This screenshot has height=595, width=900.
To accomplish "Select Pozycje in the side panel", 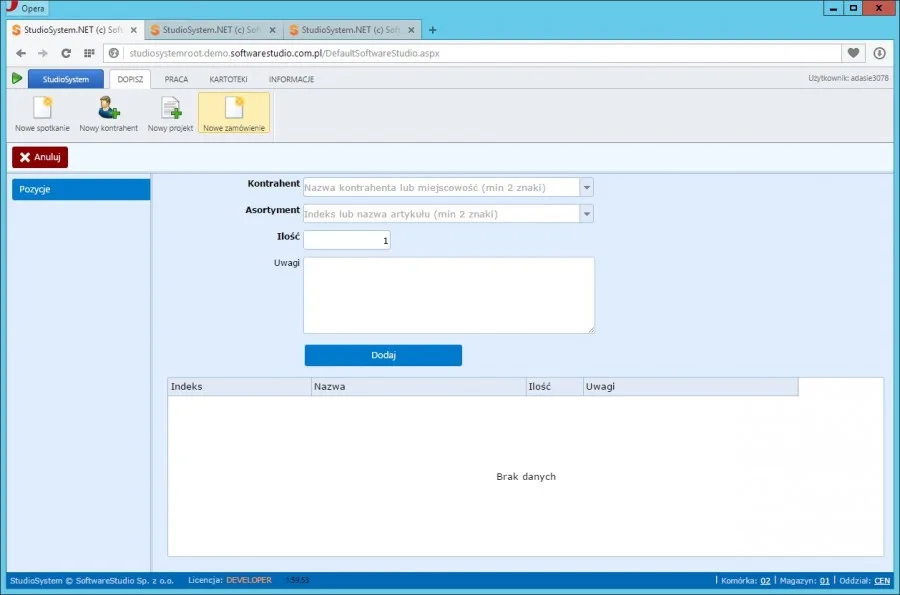I will point(81,189).
